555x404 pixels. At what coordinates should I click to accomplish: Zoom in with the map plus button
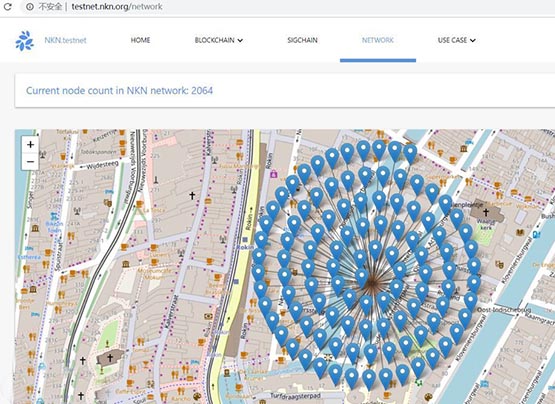click(30, 144)
